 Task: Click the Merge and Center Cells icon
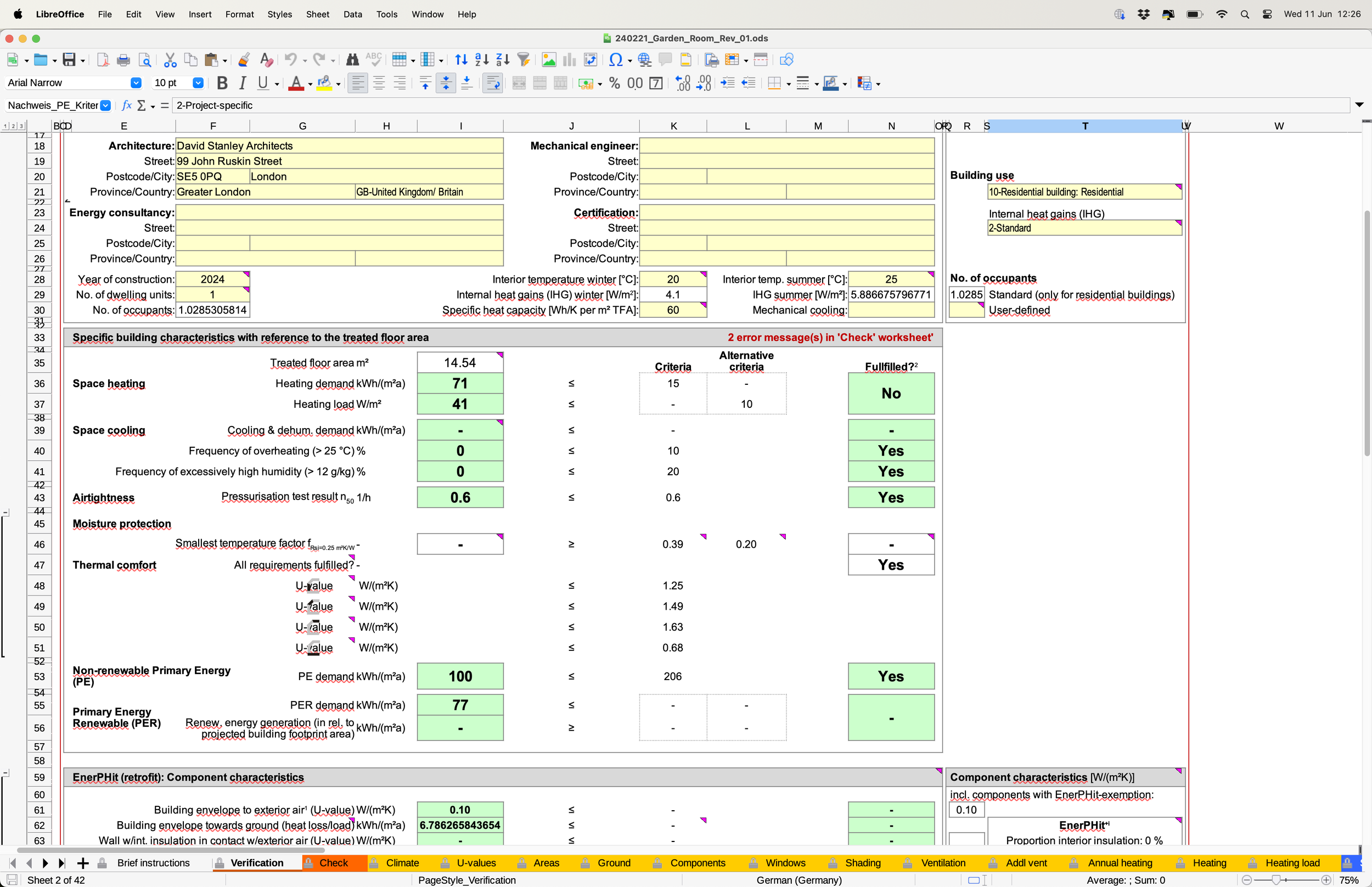[519, 83]
